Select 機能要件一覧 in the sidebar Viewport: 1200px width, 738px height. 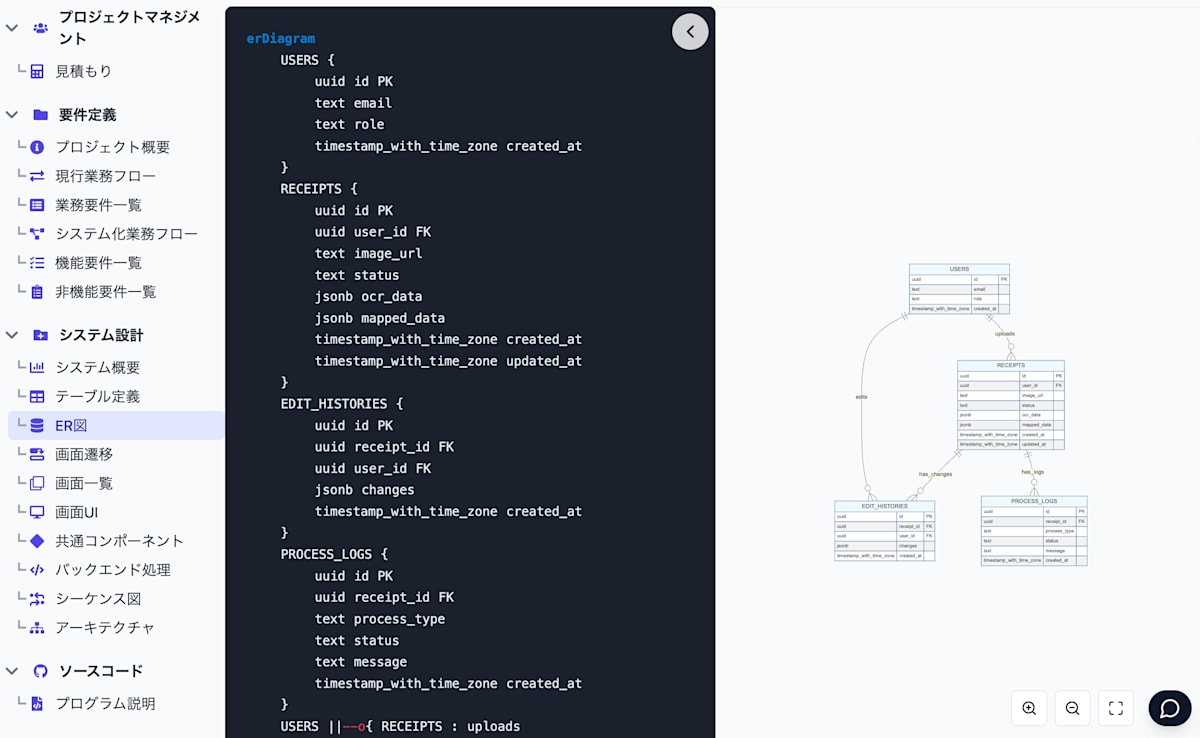pos(99,263)
